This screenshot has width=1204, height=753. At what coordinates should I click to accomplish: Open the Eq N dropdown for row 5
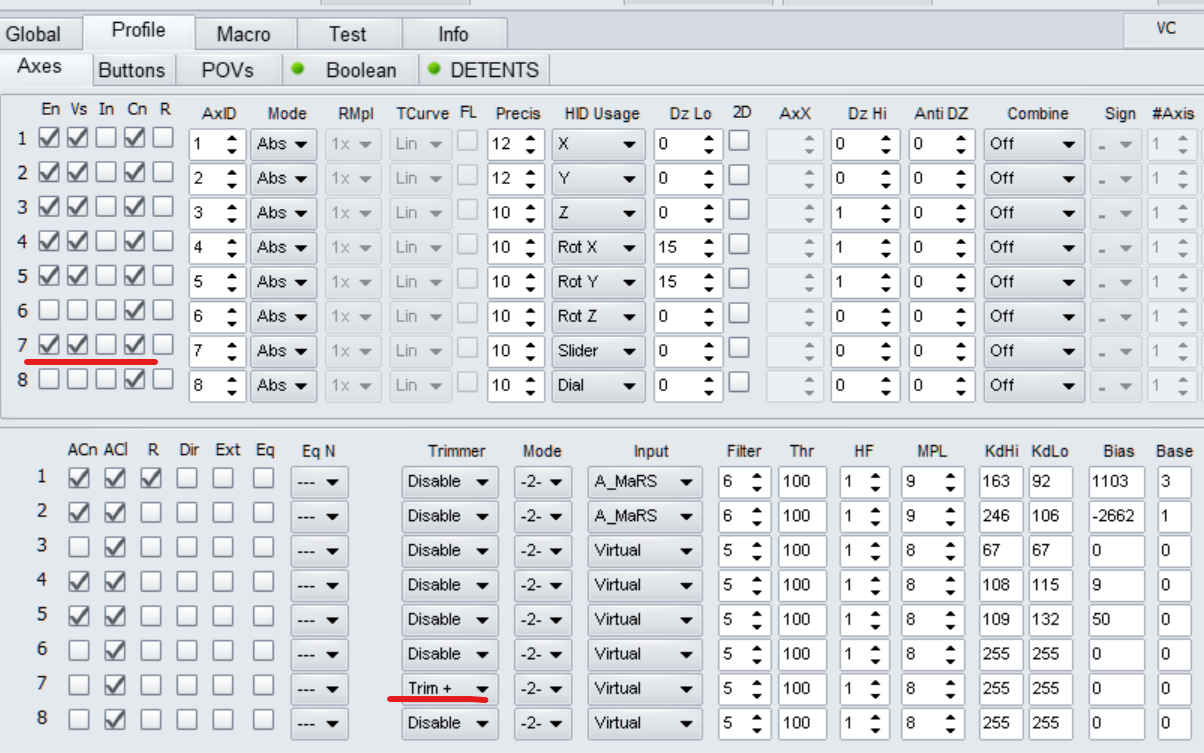point(319,620)
